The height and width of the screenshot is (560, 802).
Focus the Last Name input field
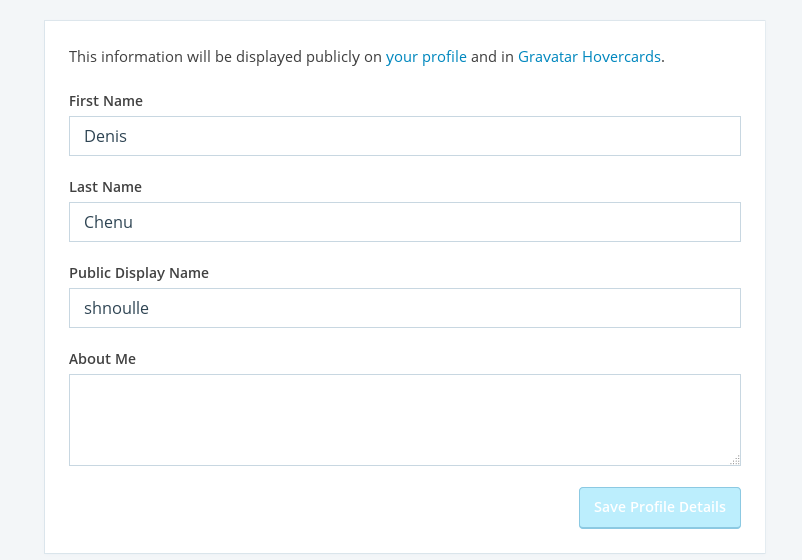404,222
